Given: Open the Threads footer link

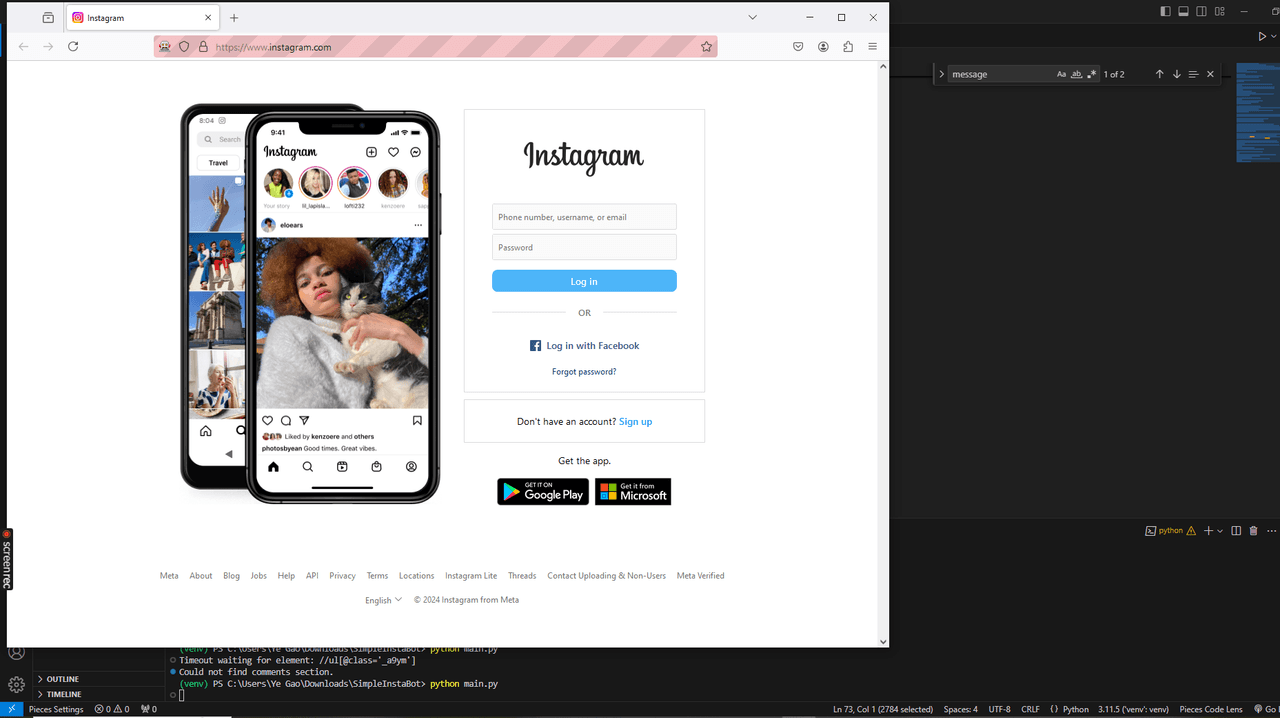Looking at the screenshot, I should (522, 576).
